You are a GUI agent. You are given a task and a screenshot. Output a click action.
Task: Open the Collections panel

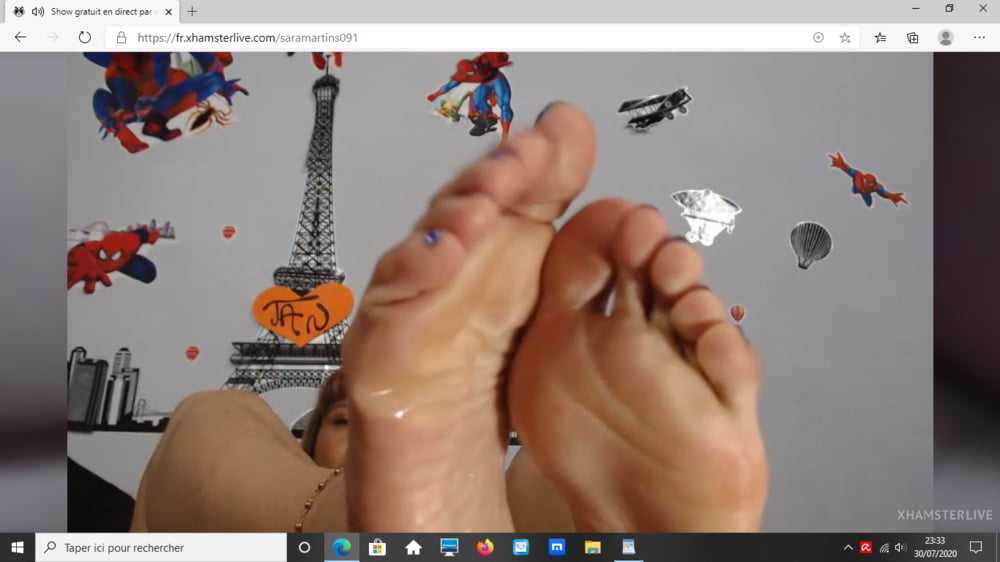913,38
